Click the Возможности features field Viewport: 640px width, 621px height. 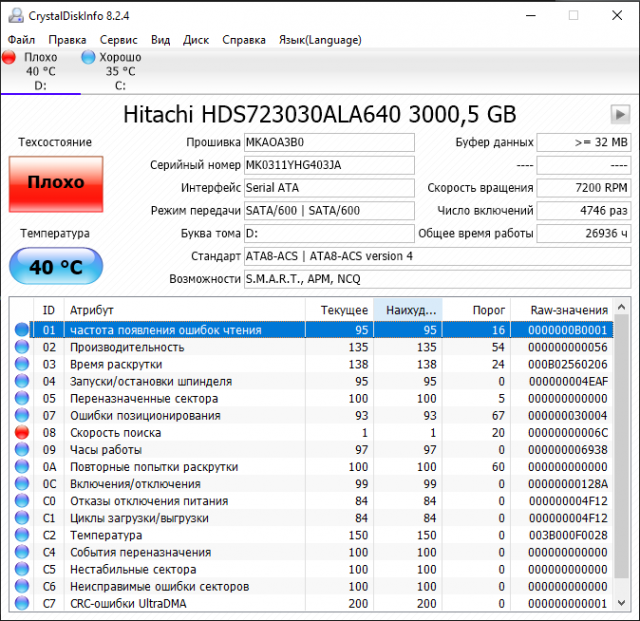tap(438, 279)
